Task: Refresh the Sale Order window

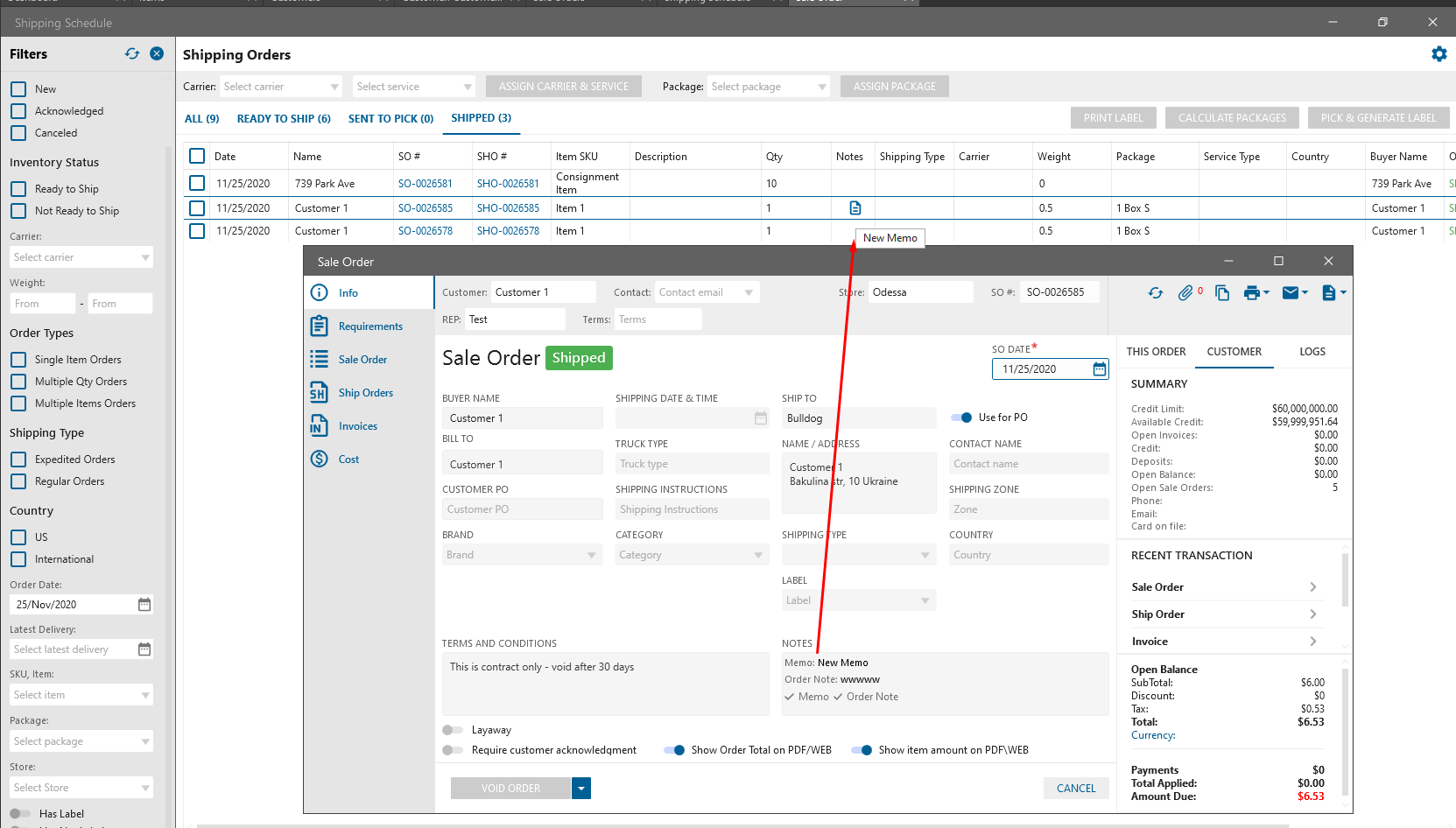Action: click(x=1156, y=293)
